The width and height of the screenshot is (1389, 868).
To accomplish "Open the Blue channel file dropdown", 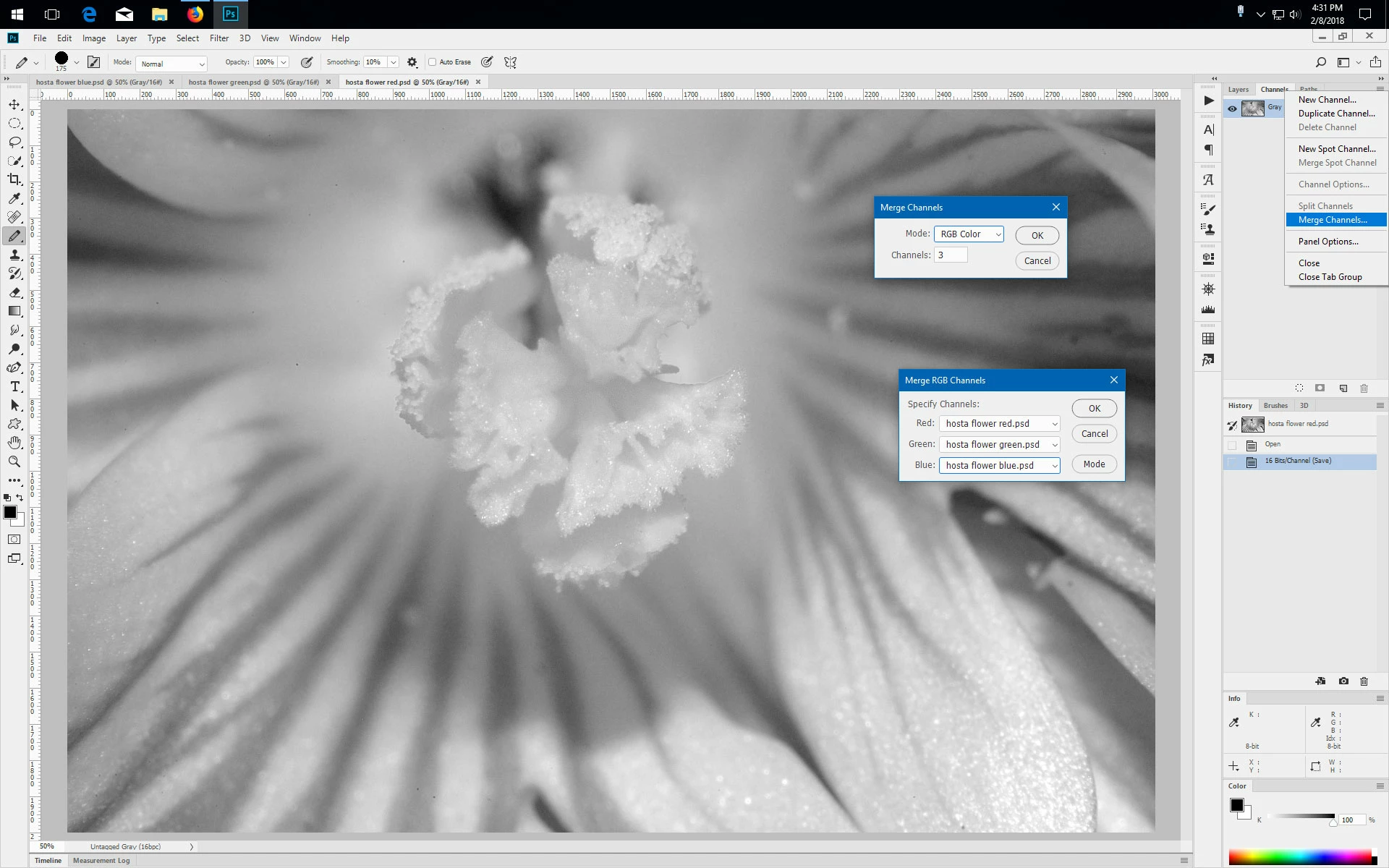I will coord(999,466).
